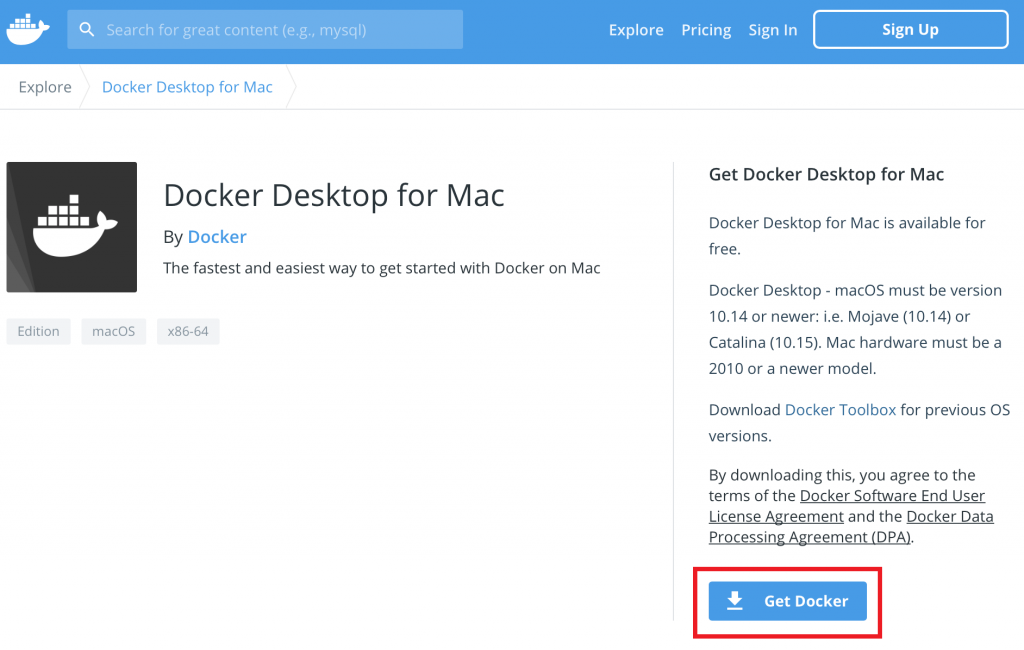Select the macOS tag
The image size is (1024, 650).
(x=113, y=331)
